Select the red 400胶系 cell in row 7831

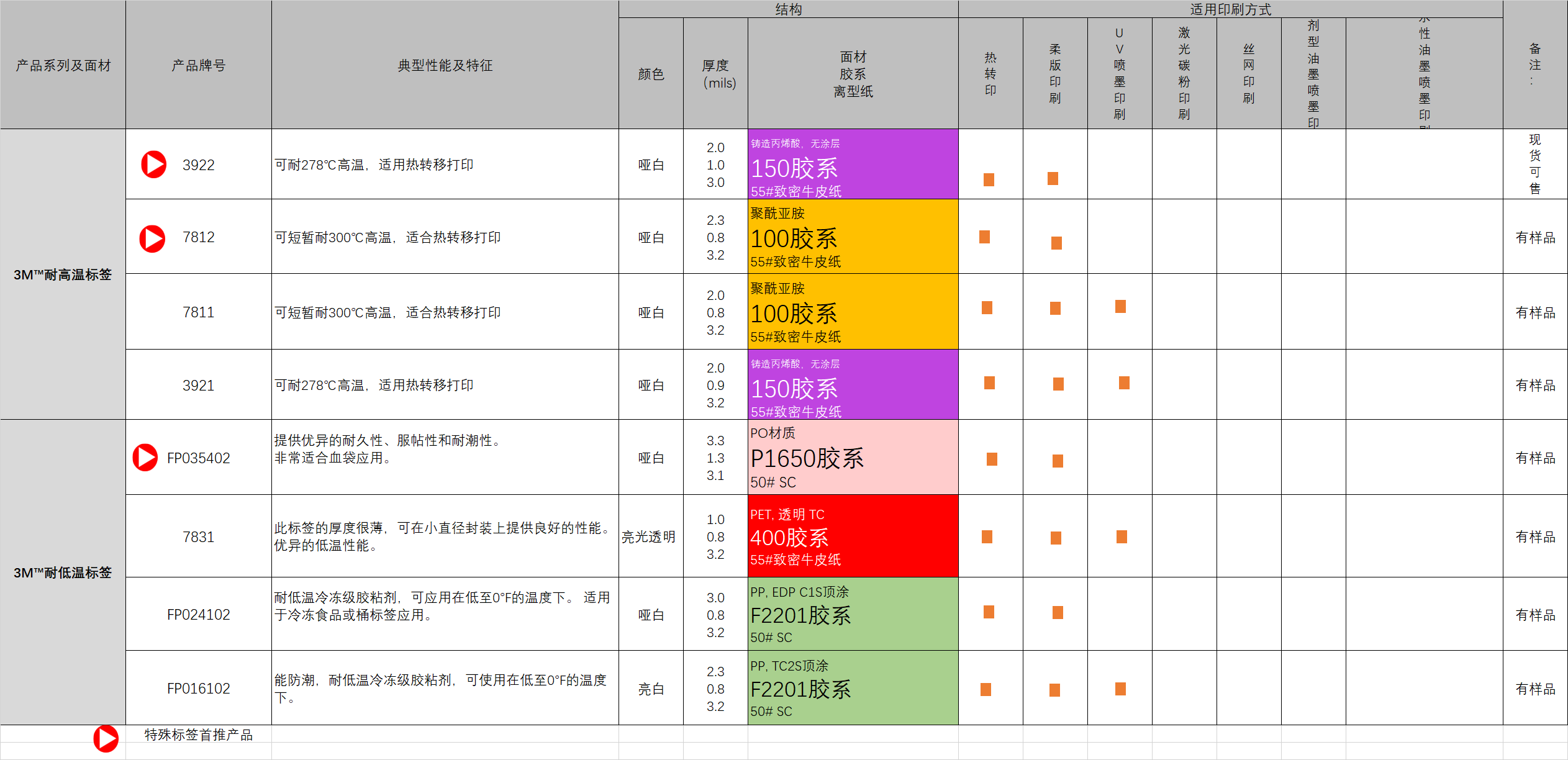853,536
